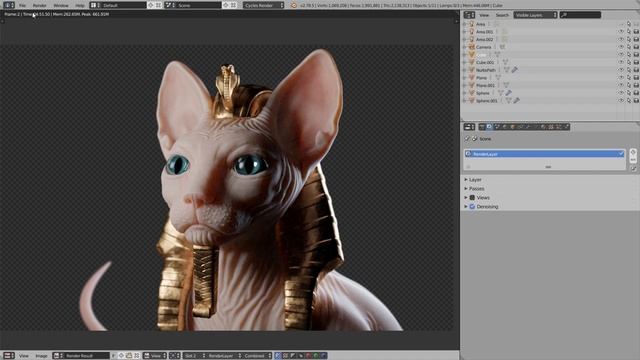Open the outliner View menu
Screen dimensions: 640x360
click(484, 15)
